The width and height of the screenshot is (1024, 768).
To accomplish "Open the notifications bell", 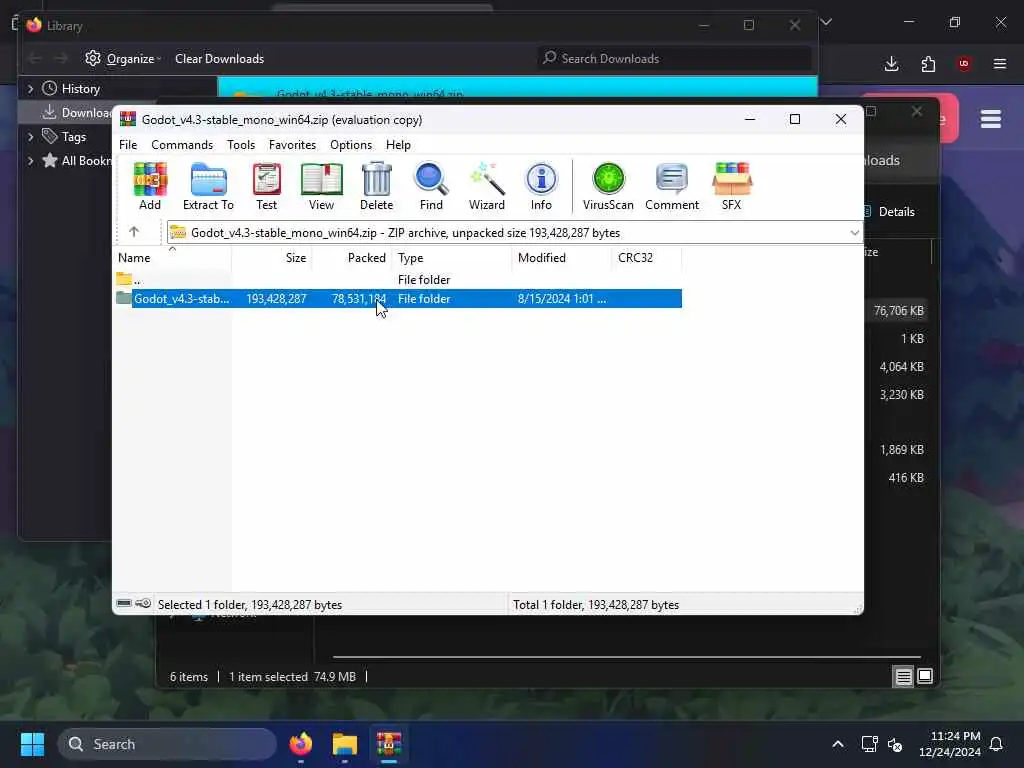I will click(996, 744).
